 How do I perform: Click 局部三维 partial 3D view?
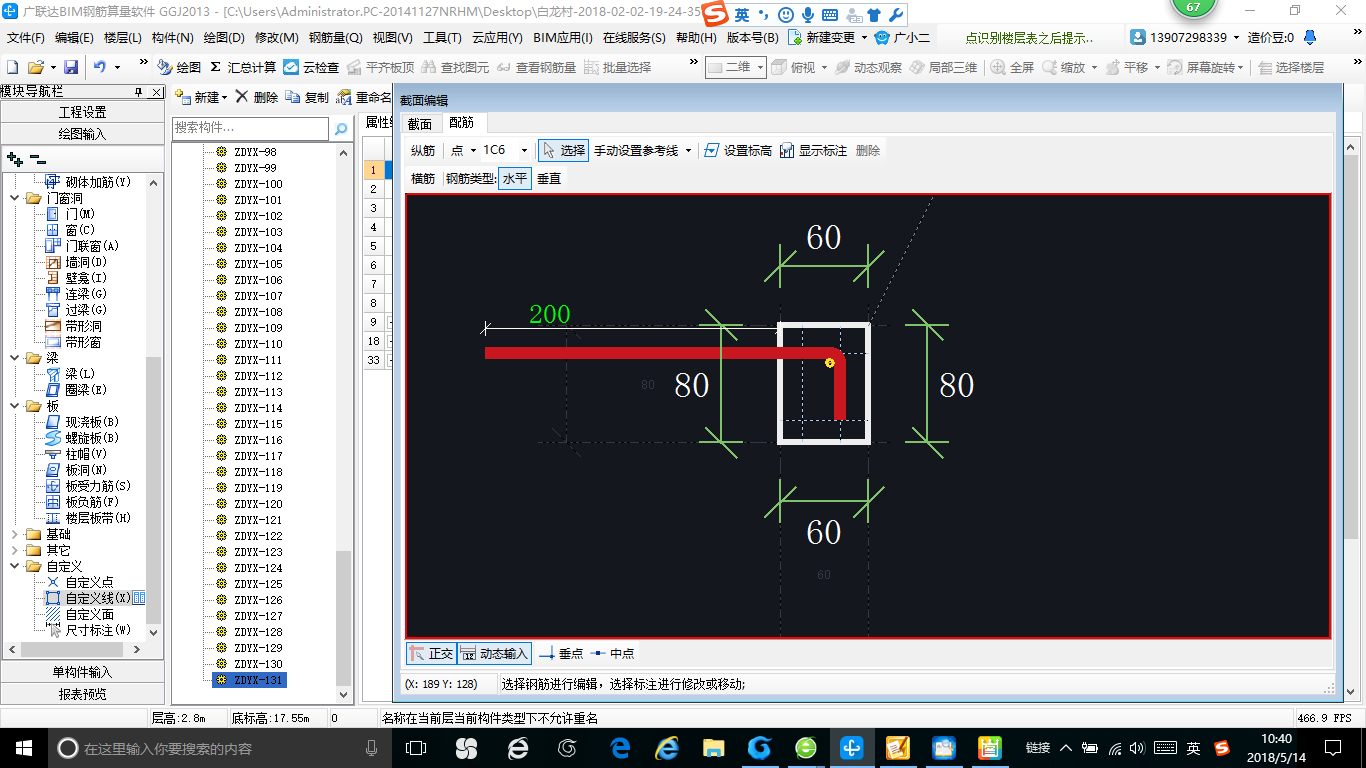(x=943, y=67)
